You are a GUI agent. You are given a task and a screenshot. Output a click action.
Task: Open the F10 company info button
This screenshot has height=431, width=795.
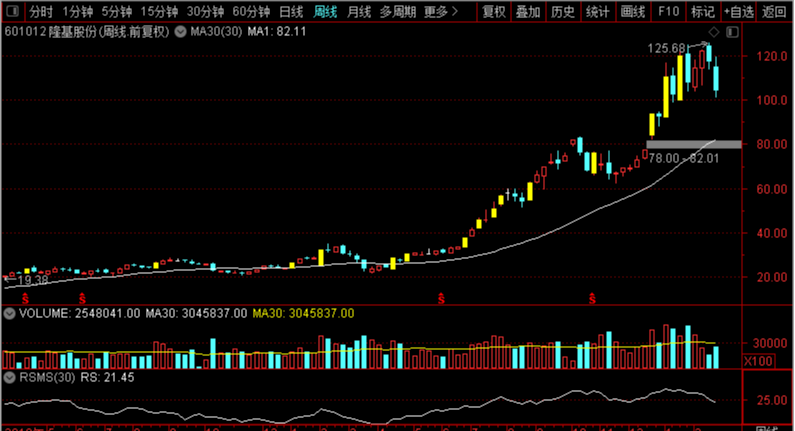667,12
